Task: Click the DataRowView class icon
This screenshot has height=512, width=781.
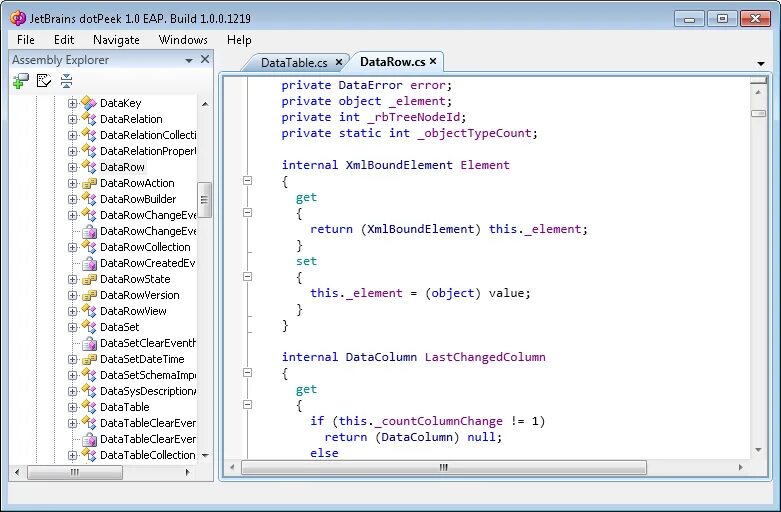Action: click(x=89, y=311)
